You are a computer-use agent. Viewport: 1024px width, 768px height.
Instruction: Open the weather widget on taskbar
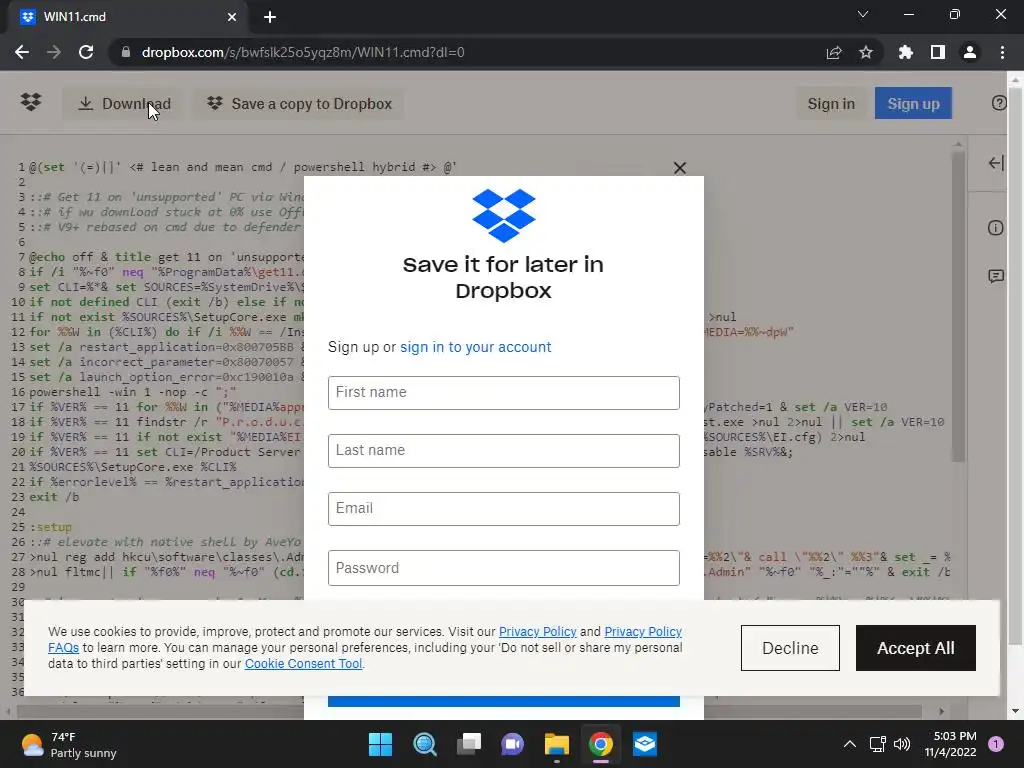68,744
